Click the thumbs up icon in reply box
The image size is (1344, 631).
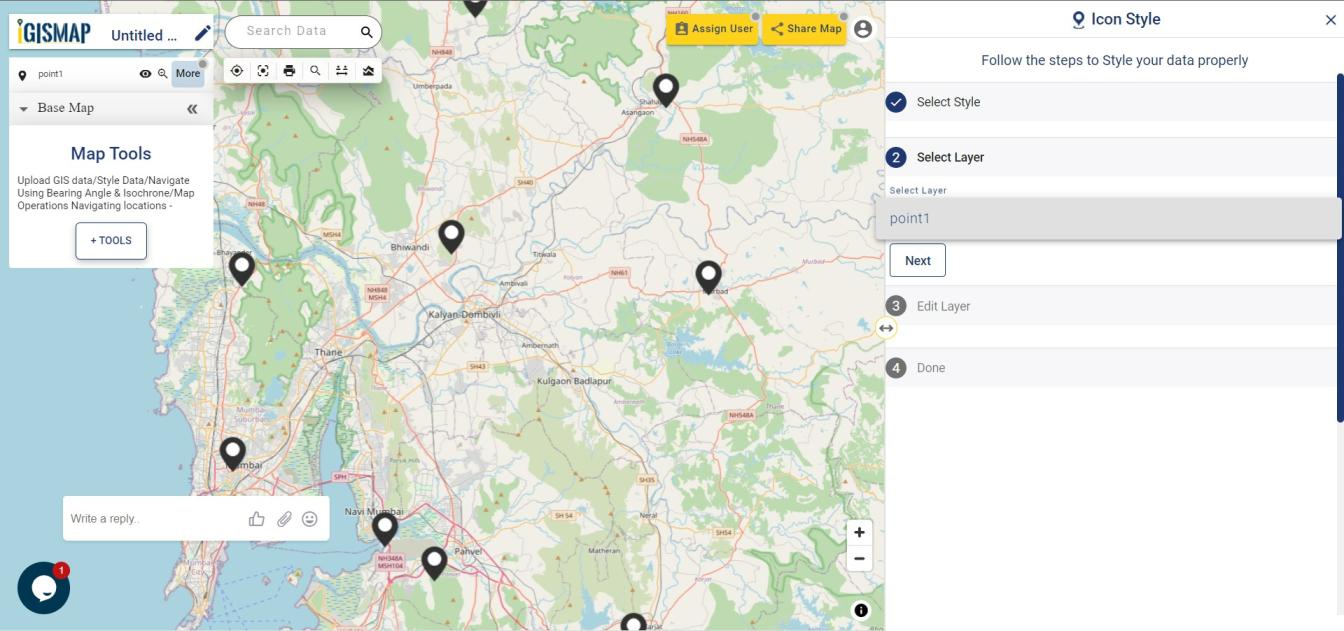pyautogui.click(x=257, y=519)
